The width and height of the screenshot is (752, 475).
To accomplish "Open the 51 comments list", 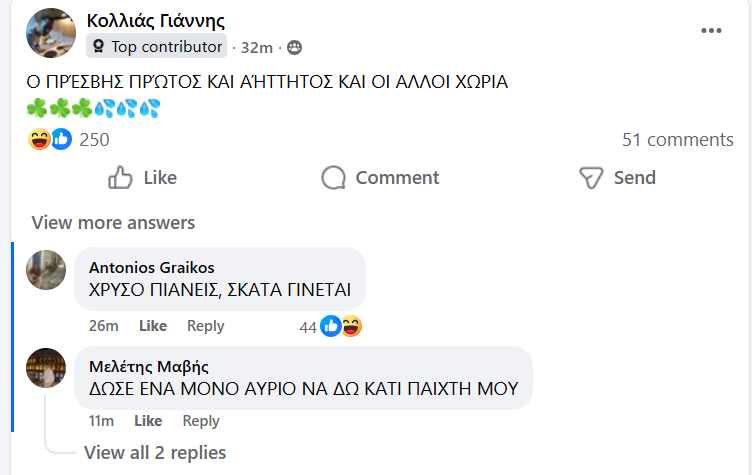I will [677, 140].
